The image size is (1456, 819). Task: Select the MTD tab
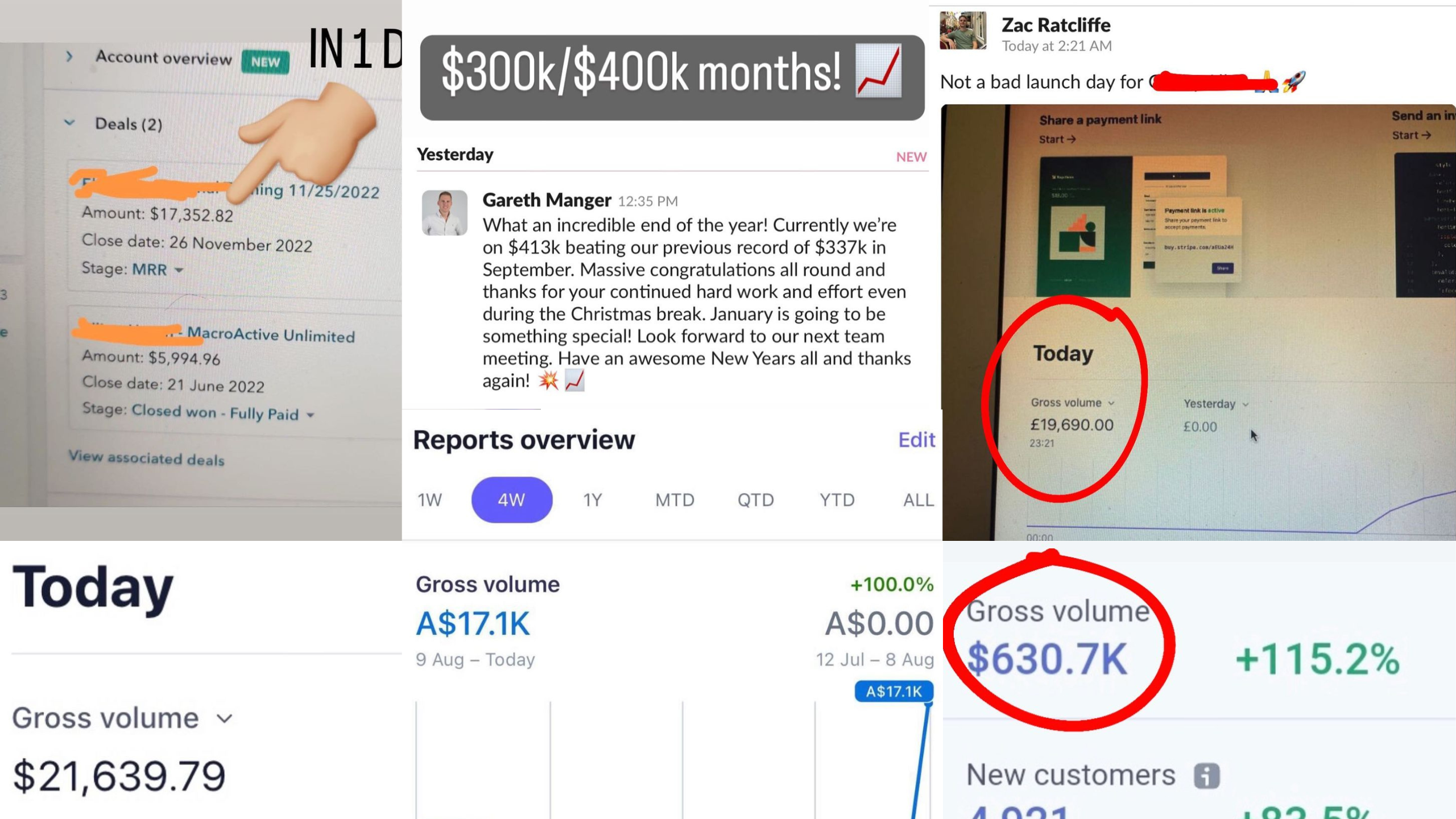(675, 500)
